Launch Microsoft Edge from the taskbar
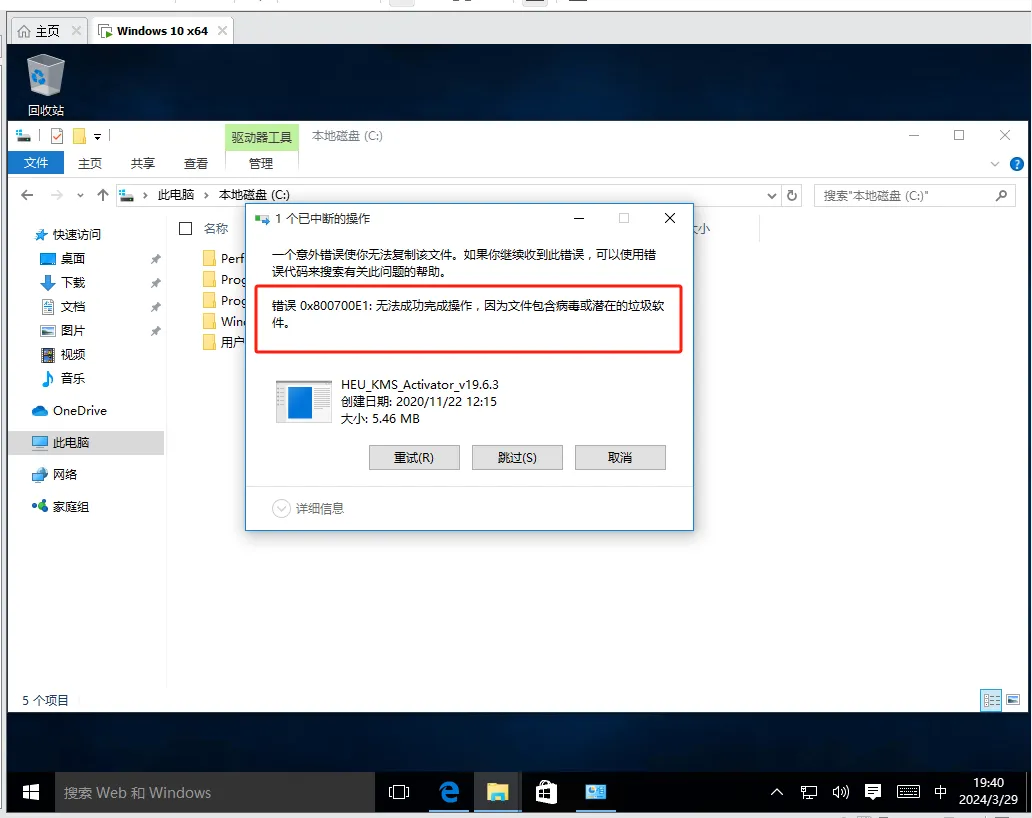 (x=449, y=792)
